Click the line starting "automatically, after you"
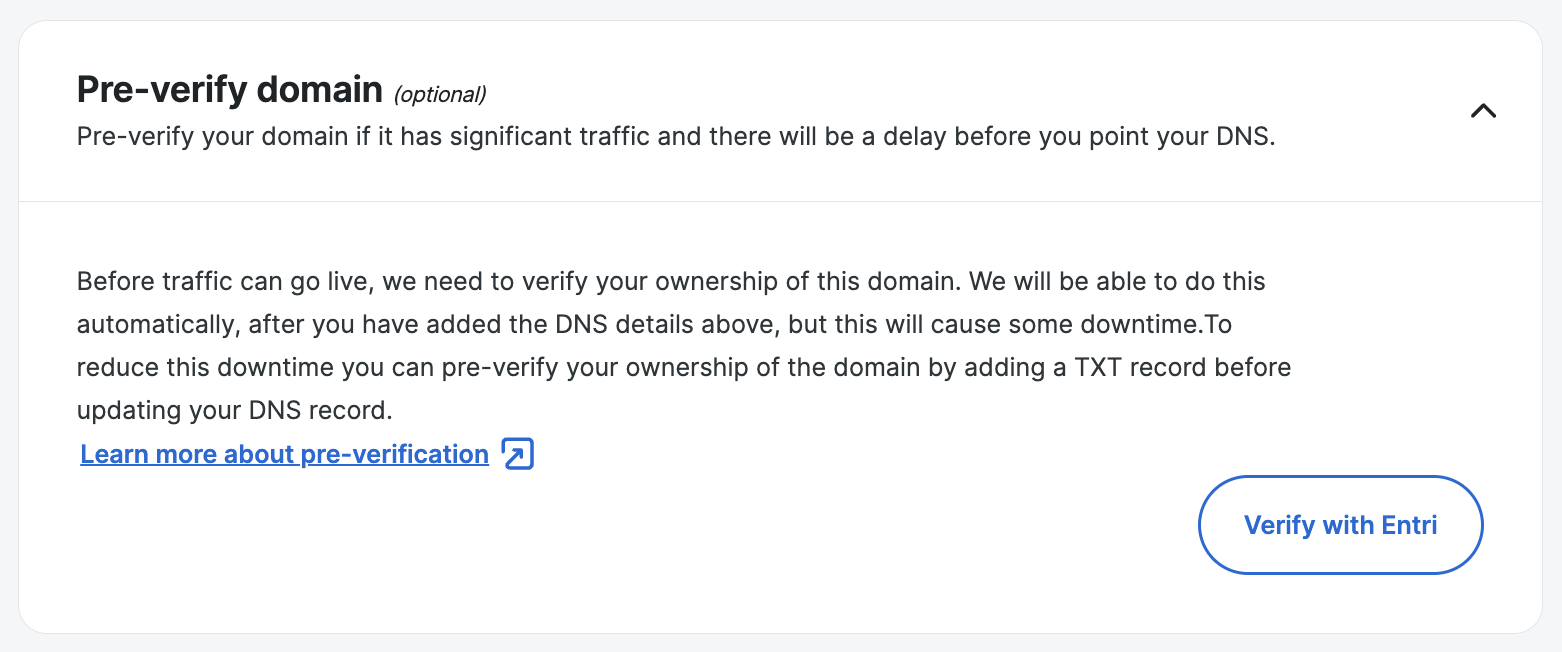The image size is (1562, 652). [200, 324]
